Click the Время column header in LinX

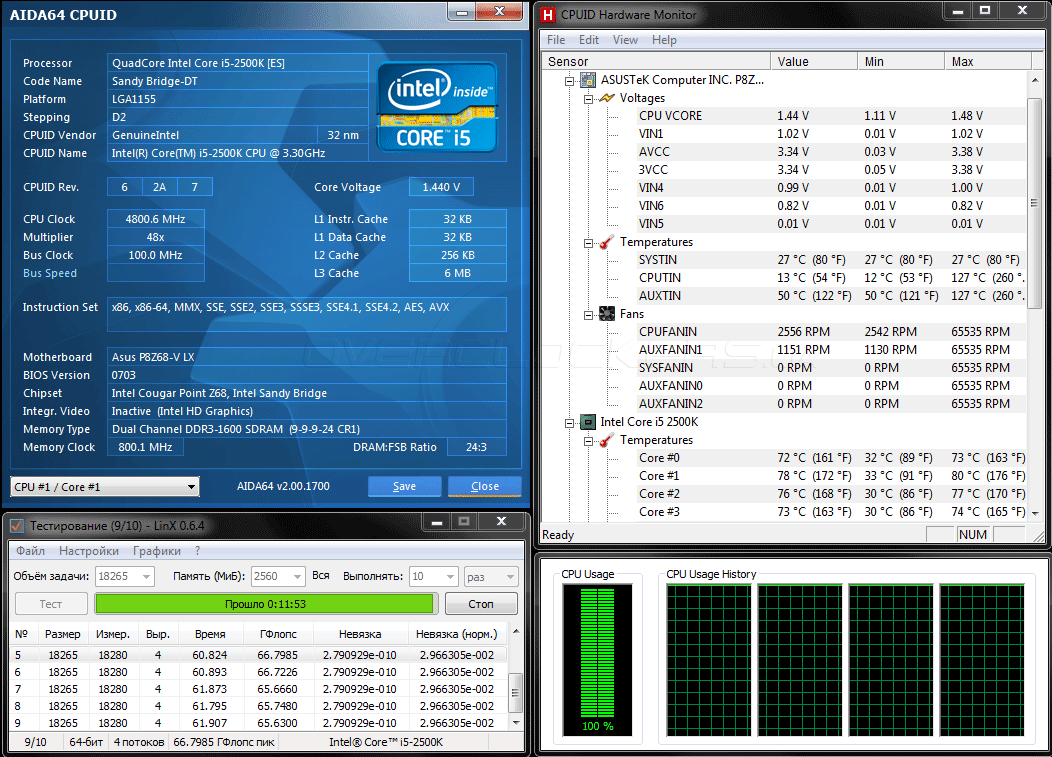210,634
